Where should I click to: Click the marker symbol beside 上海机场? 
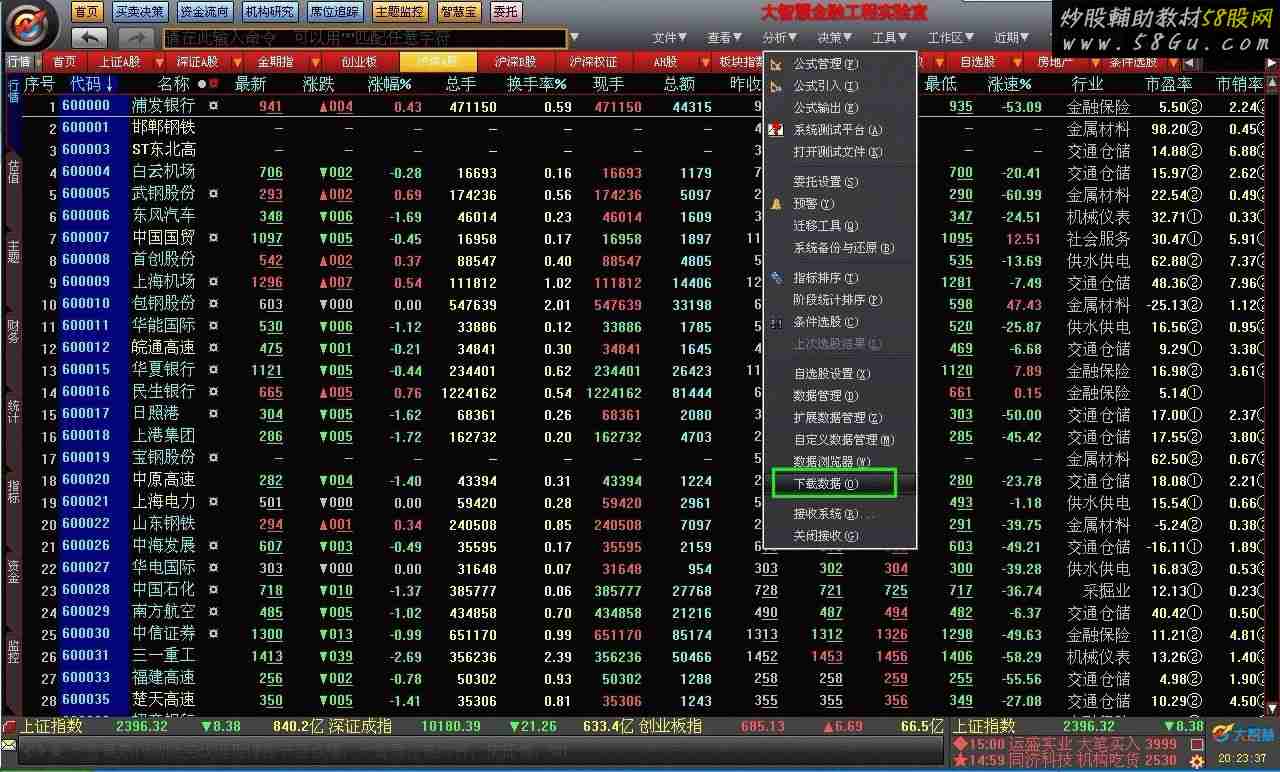click(x=212, y=282)
